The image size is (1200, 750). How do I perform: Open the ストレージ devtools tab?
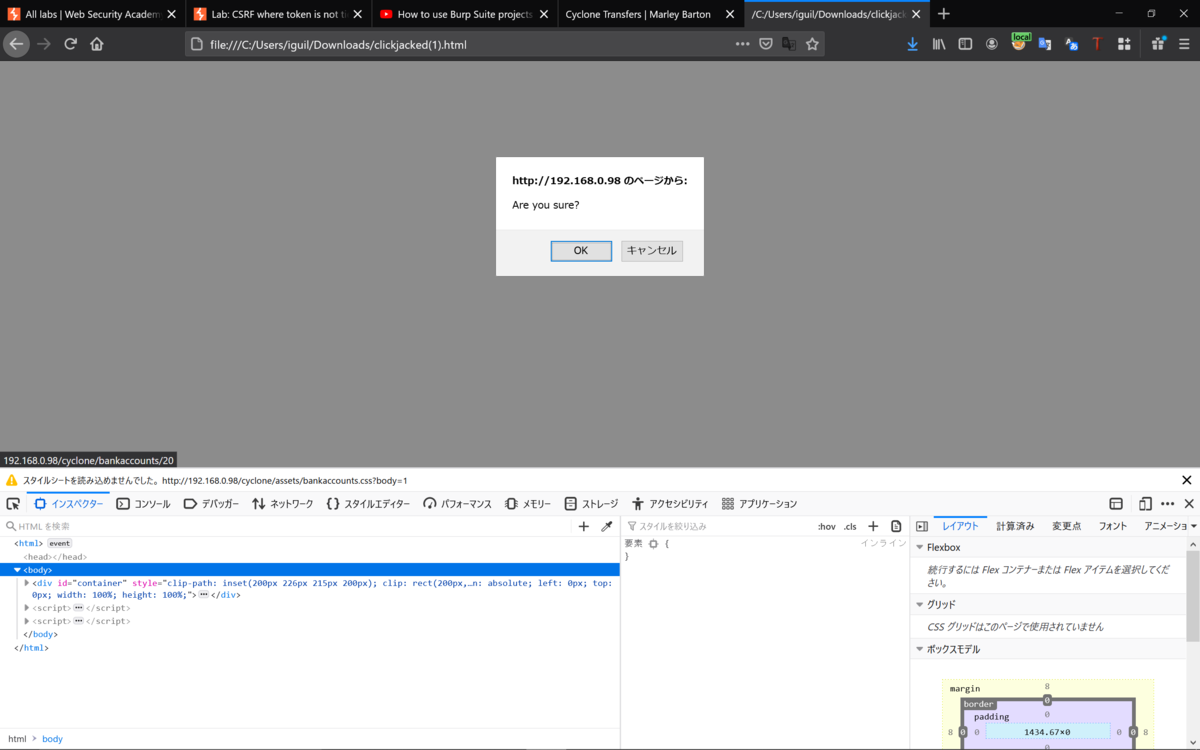tap(591, 504)
